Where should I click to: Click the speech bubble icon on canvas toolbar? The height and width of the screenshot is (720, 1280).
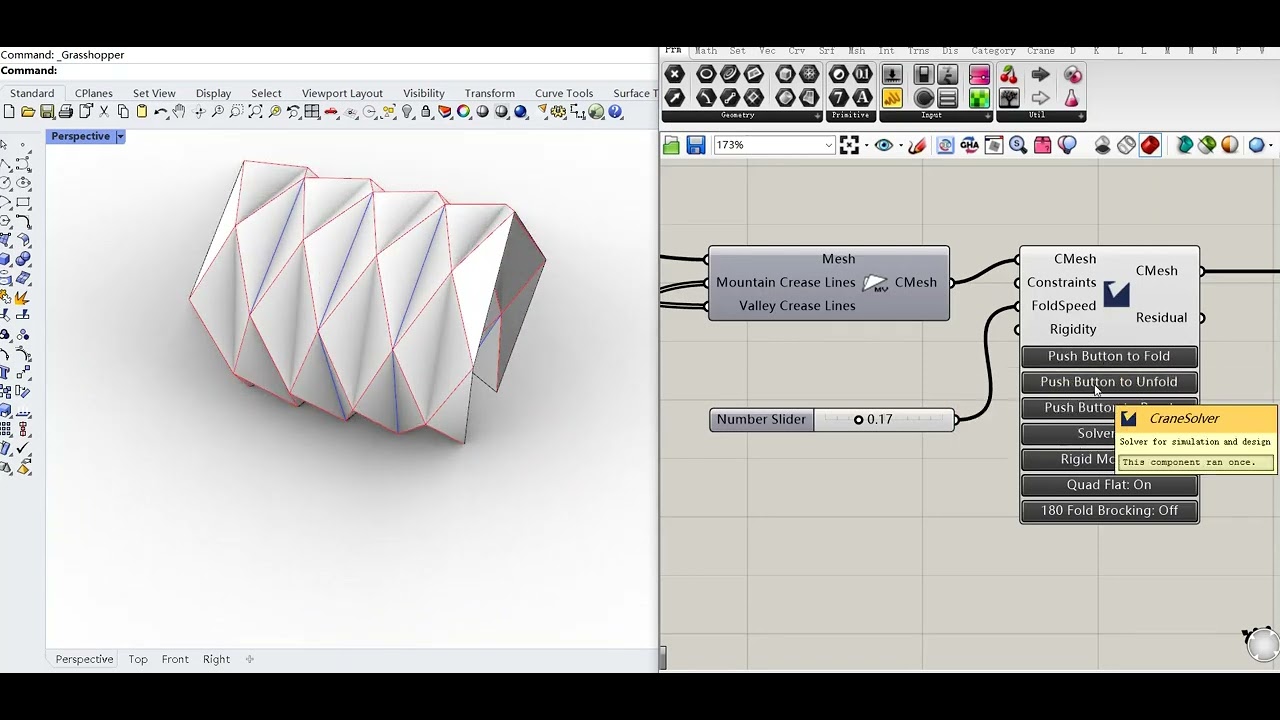click(1067, 146)
